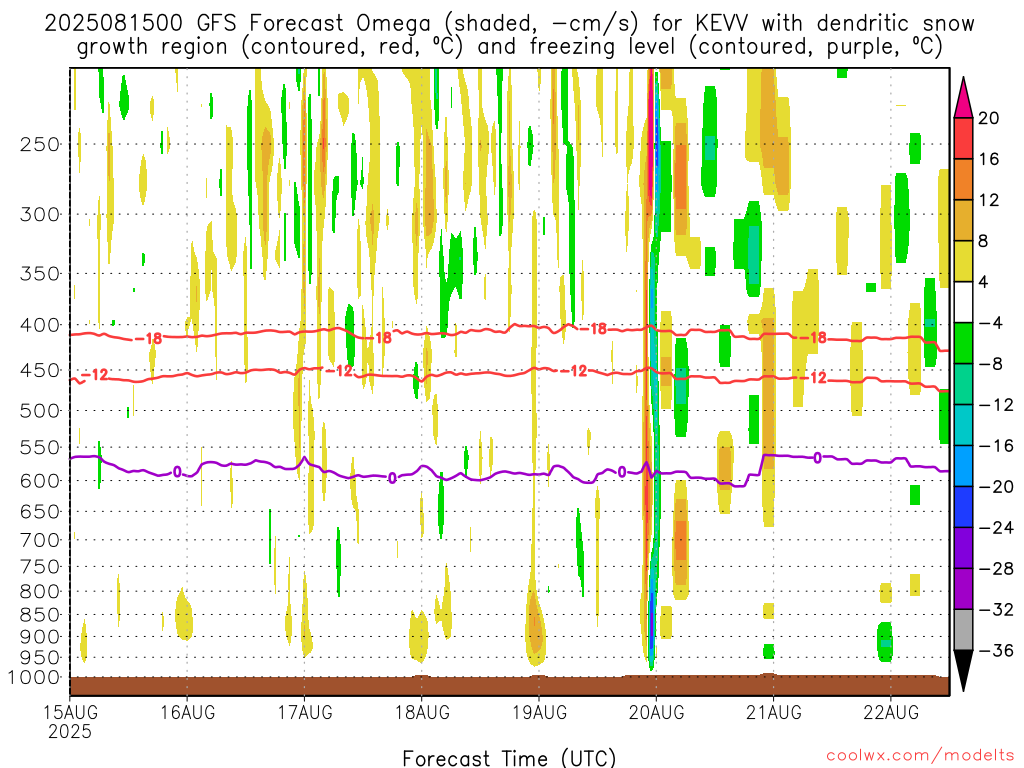Click the 400 pressure level label
Image resolution: width=1024 pixels, height=768 pixels.
(40, 325)
